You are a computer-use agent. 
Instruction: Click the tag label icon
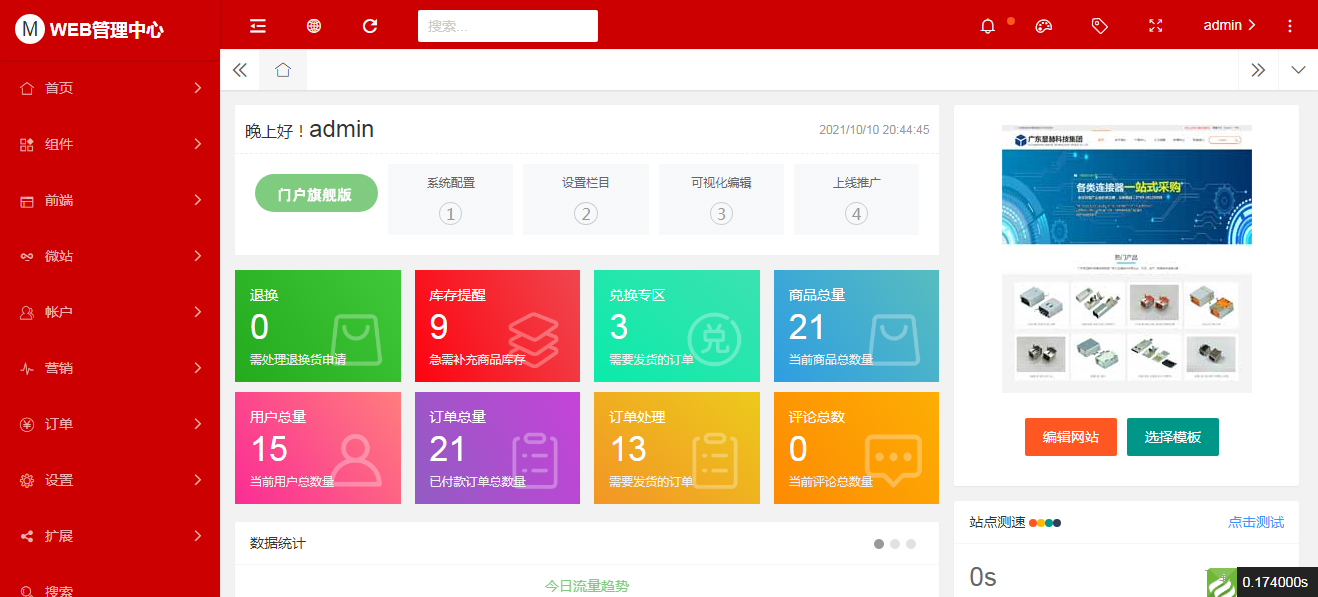click(1099, 26)
